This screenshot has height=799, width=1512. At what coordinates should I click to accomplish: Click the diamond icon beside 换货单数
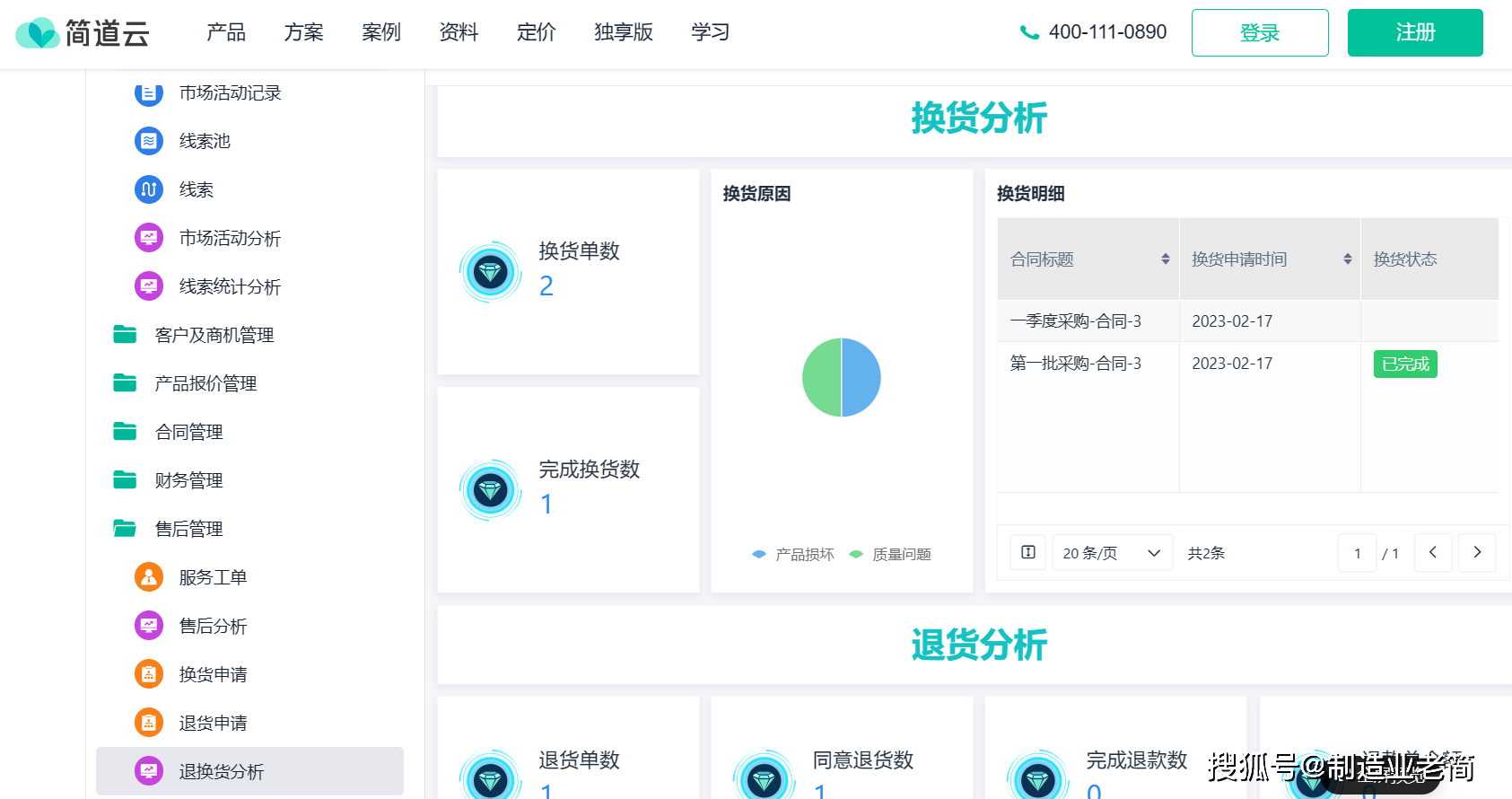[x=491, y=272]
